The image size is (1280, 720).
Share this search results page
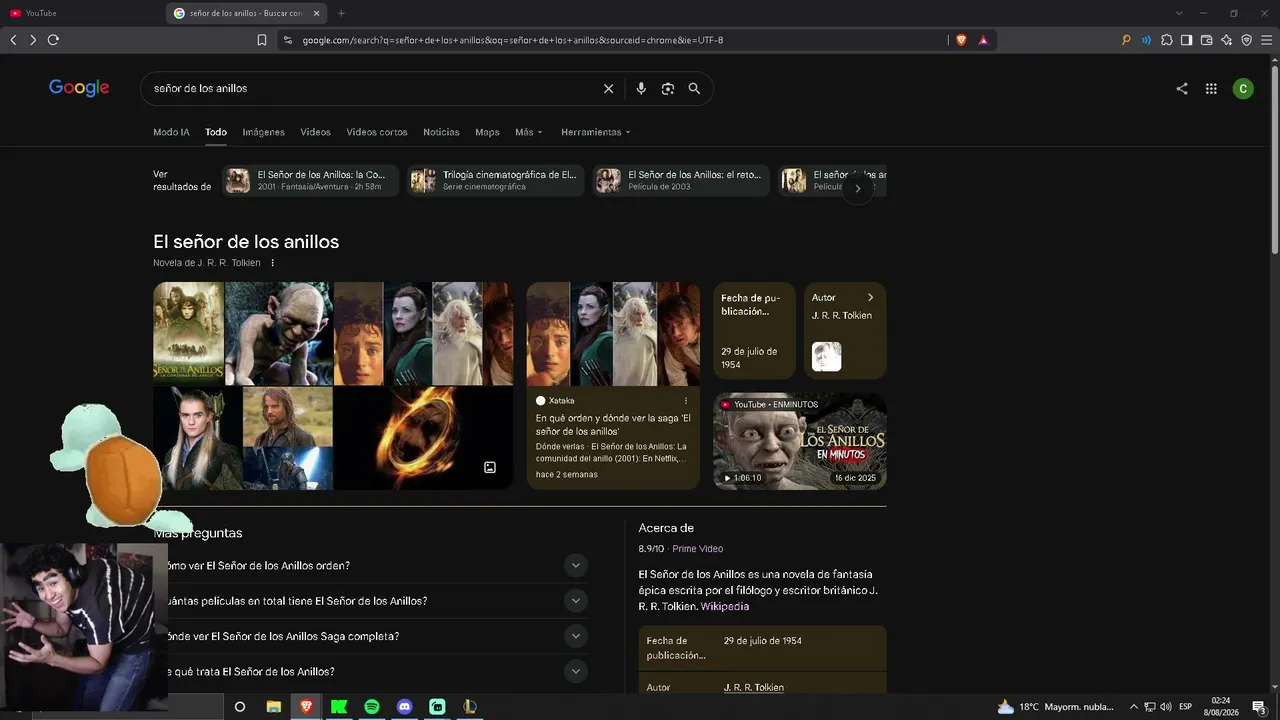1182,89
